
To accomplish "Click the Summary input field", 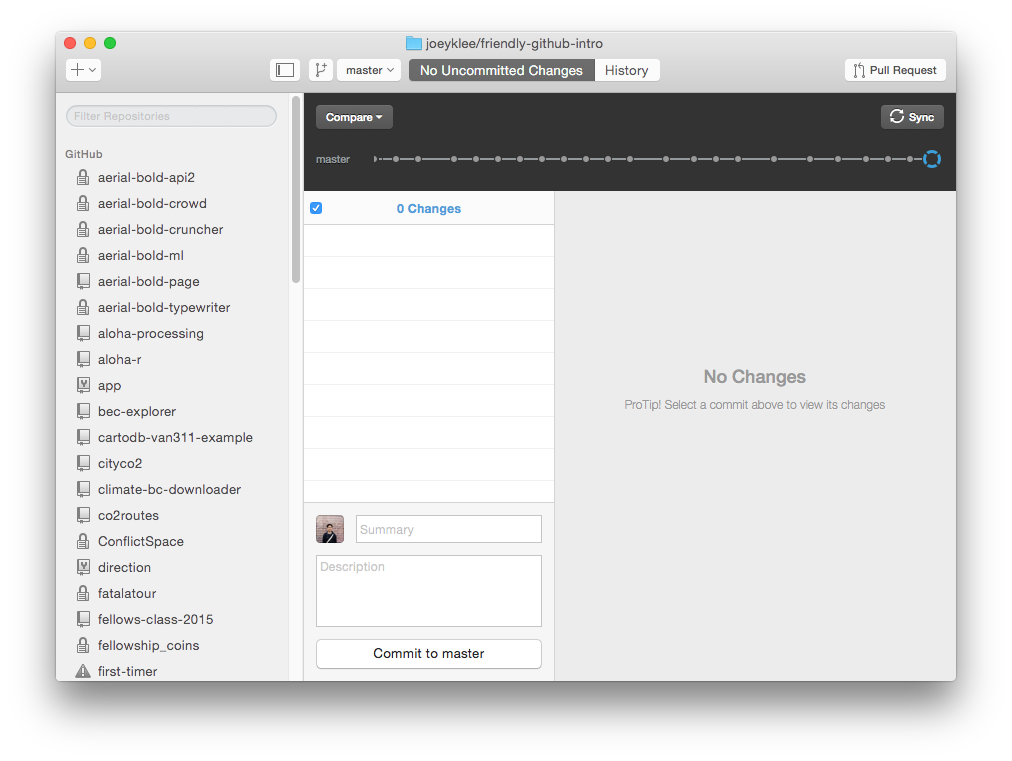I will 449,529.
